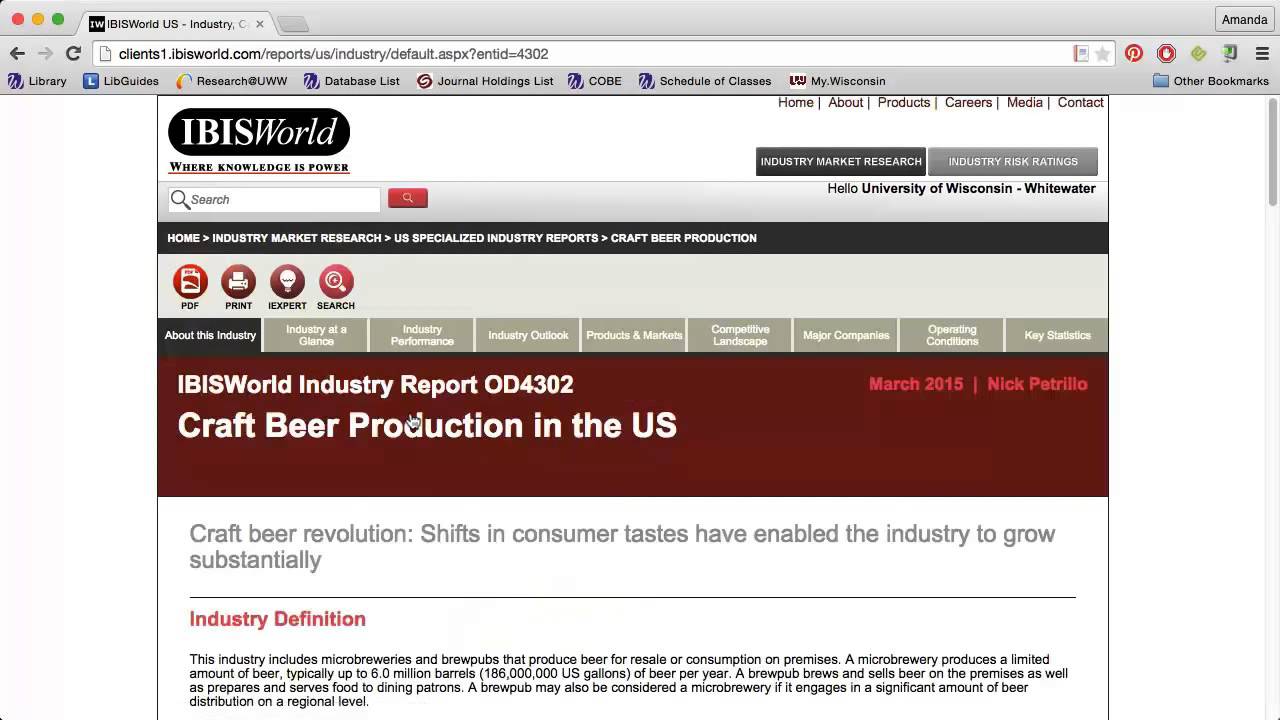Close the IBISWorld browser tab
Screen dimensions: 1280x720
[x=260, y=23]
